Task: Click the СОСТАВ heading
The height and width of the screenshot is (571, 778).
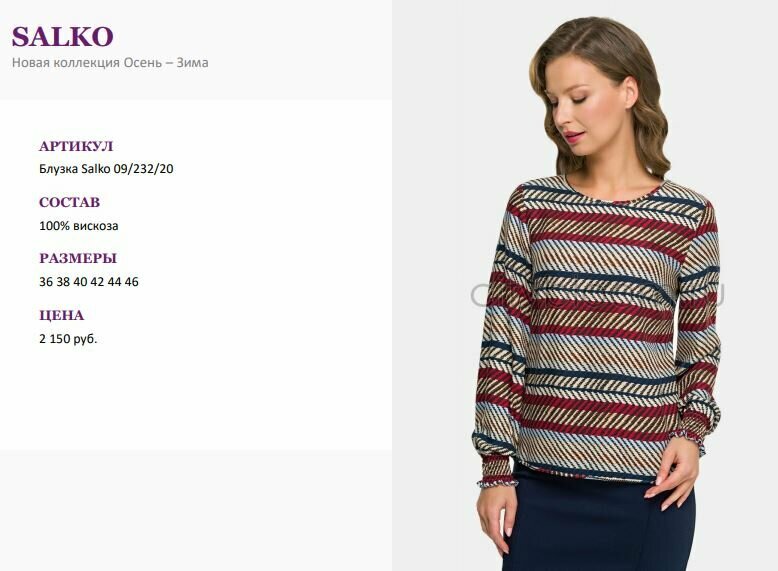Action: tap(69, 202)
